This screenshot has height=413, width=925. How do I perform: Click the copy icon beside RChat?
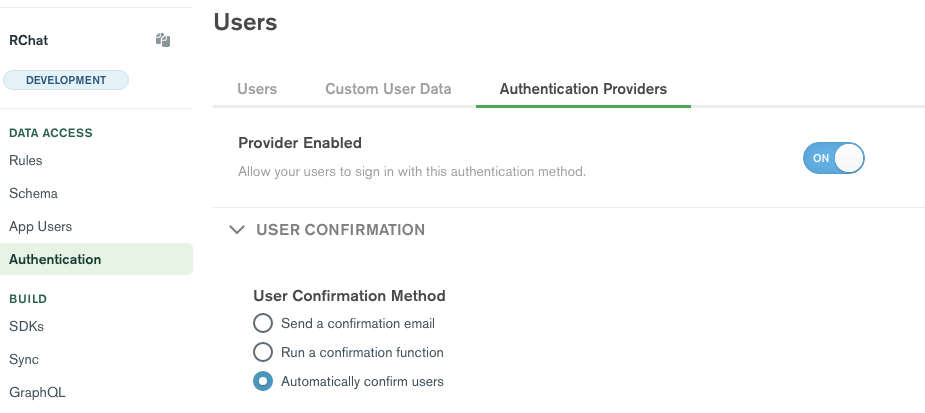click(x=163, y=41)
